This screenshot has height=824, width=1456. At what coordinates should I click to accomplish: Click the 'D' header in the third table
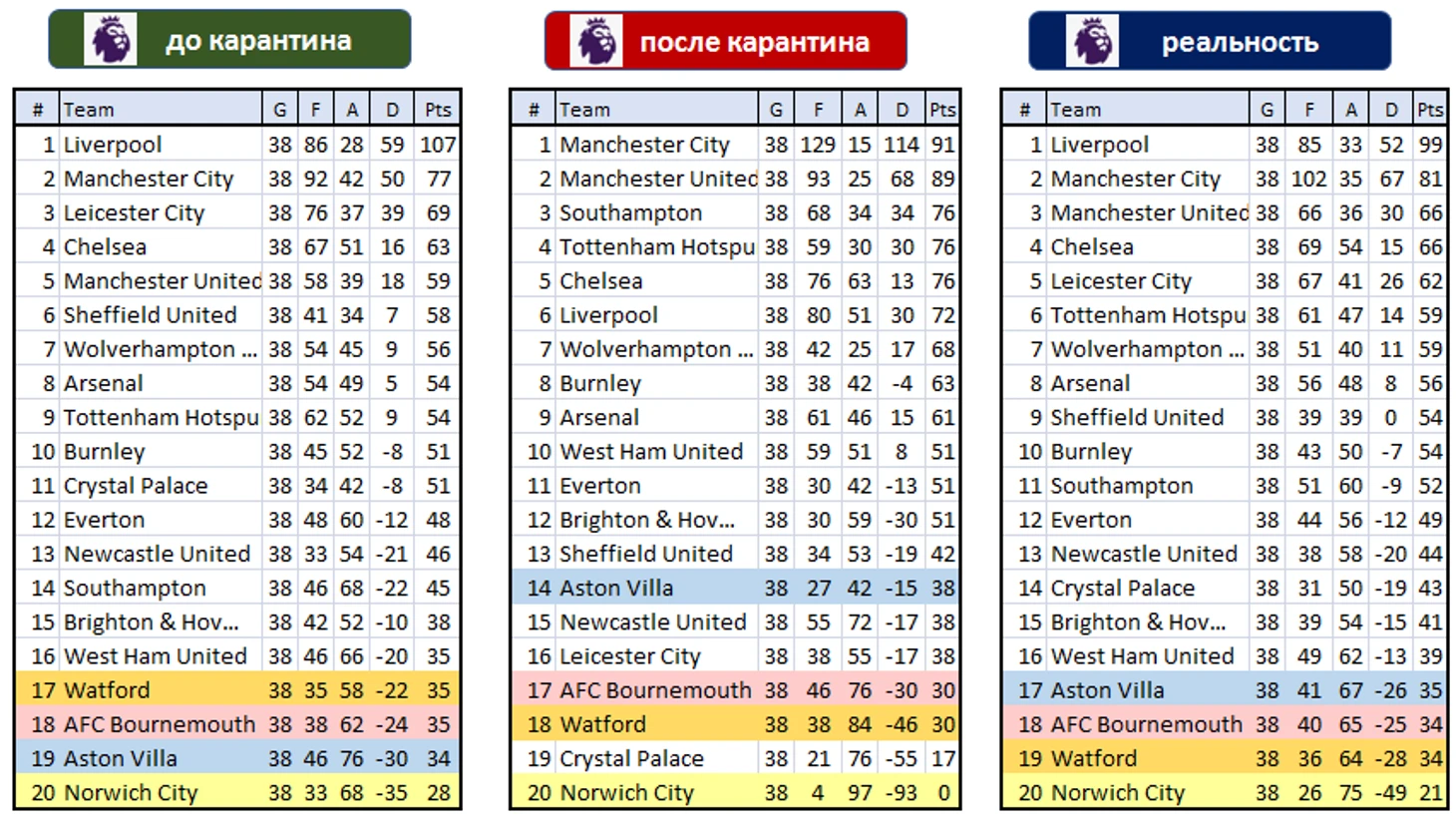click(1391, 110)
